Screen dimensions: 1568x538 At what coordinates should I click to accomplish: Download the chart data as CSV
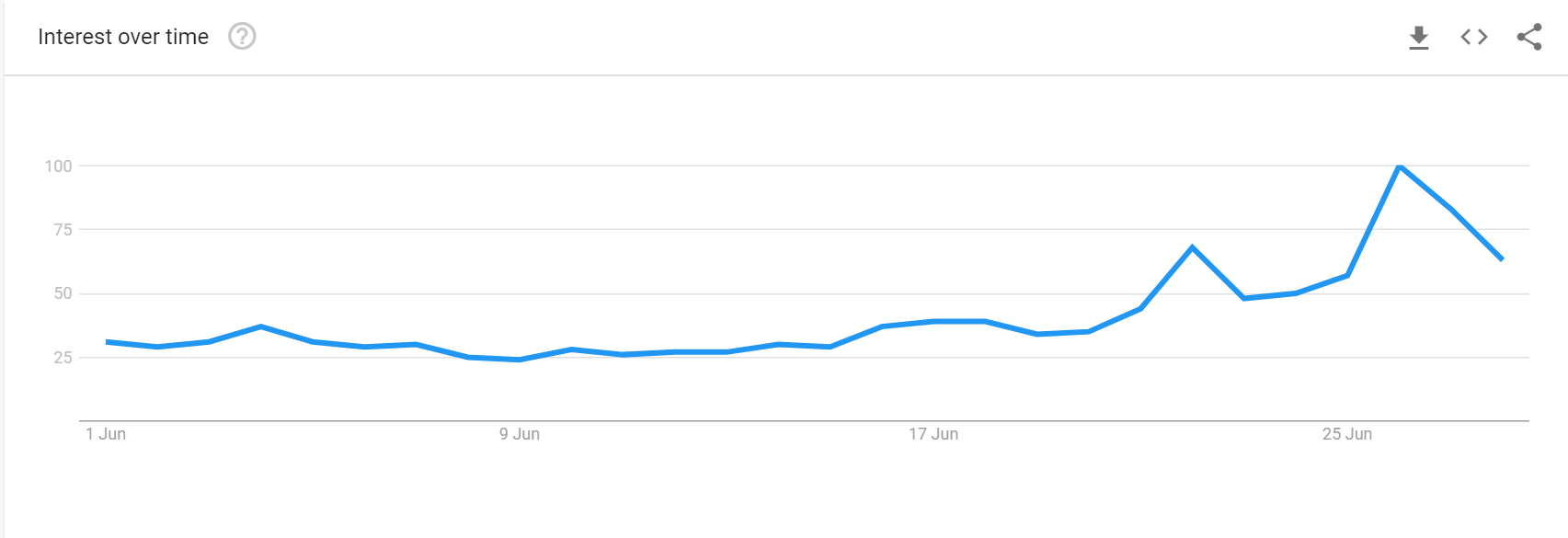[1419, 38]
